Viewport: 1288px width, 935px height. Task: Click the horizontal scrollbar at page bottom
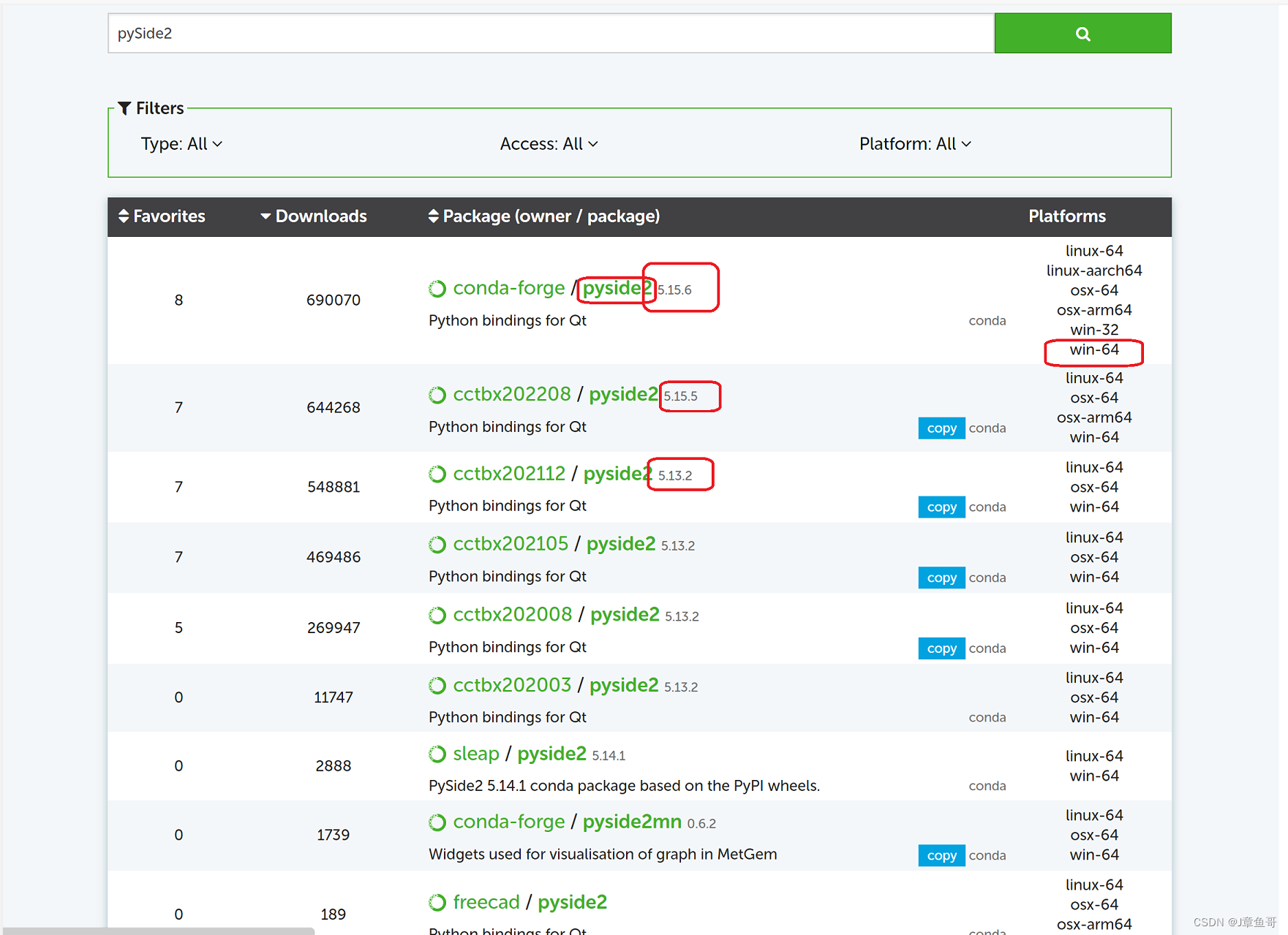[157, 931]
